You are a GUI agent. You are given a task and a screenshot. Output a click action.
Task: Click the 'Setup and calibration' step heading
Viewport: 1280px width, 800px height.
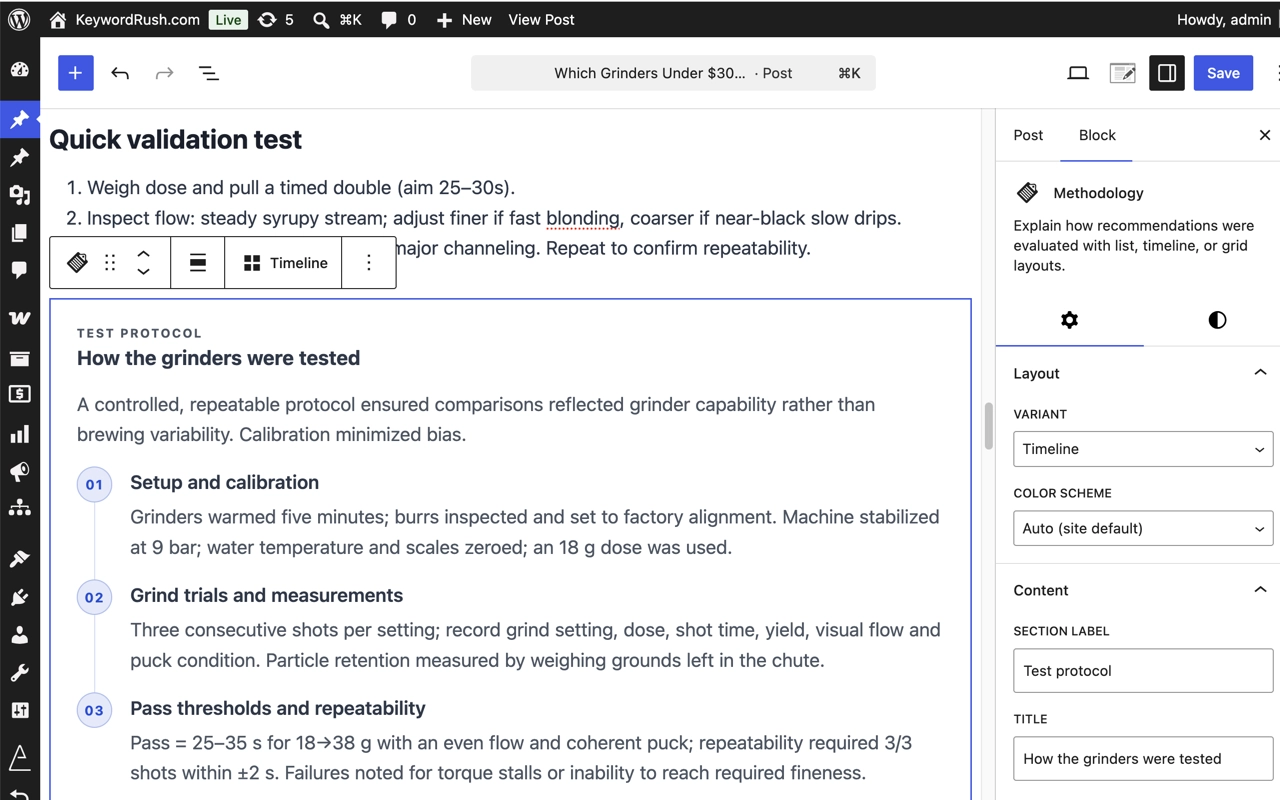(x=224, y=482)
